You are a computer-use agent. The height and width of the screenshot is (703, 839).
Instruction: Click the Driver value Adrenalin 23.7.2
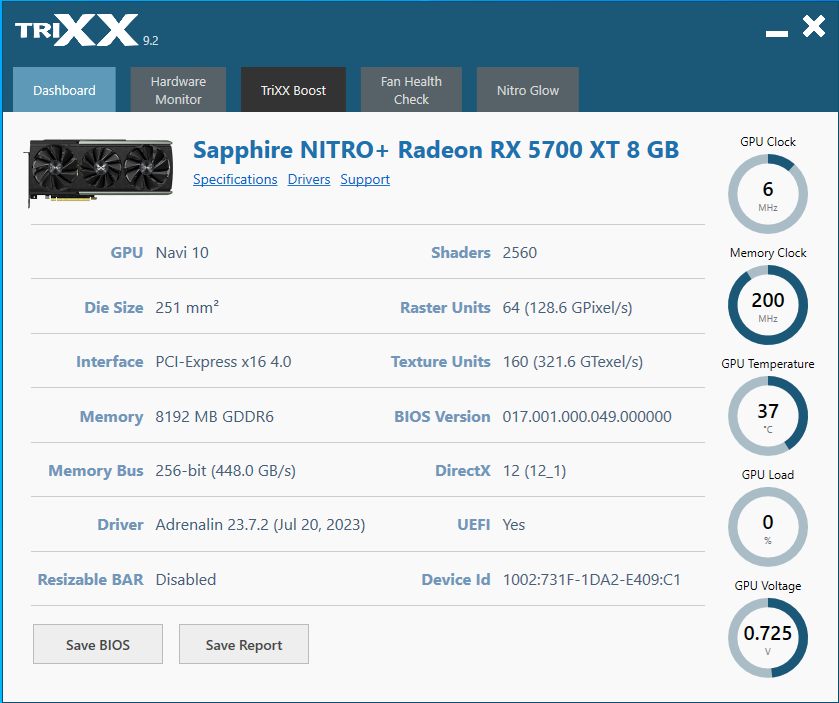(x=260, y=525)
